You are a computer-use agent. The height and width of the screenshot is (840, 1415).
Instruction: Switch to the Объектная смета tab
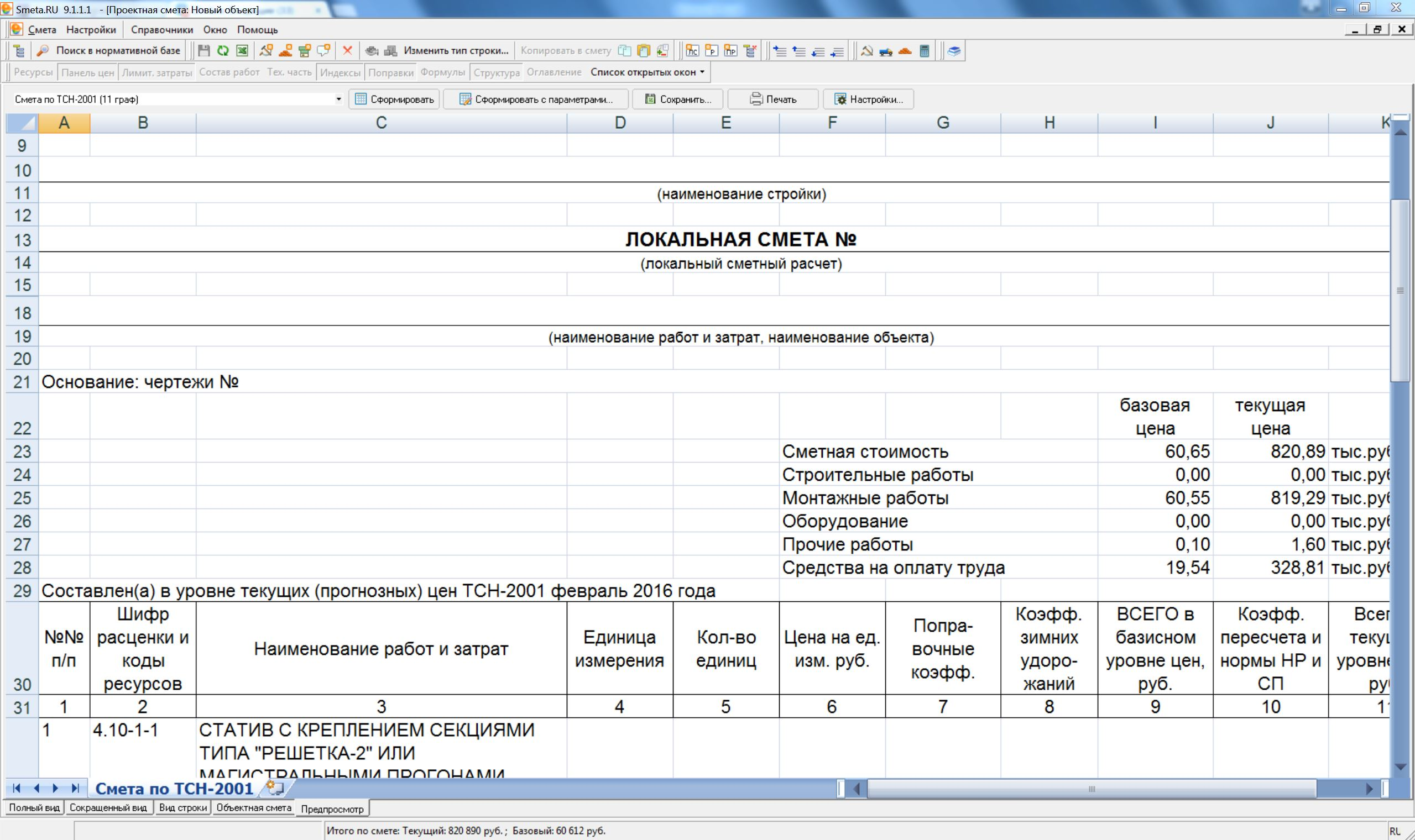(x=254, y=809)
